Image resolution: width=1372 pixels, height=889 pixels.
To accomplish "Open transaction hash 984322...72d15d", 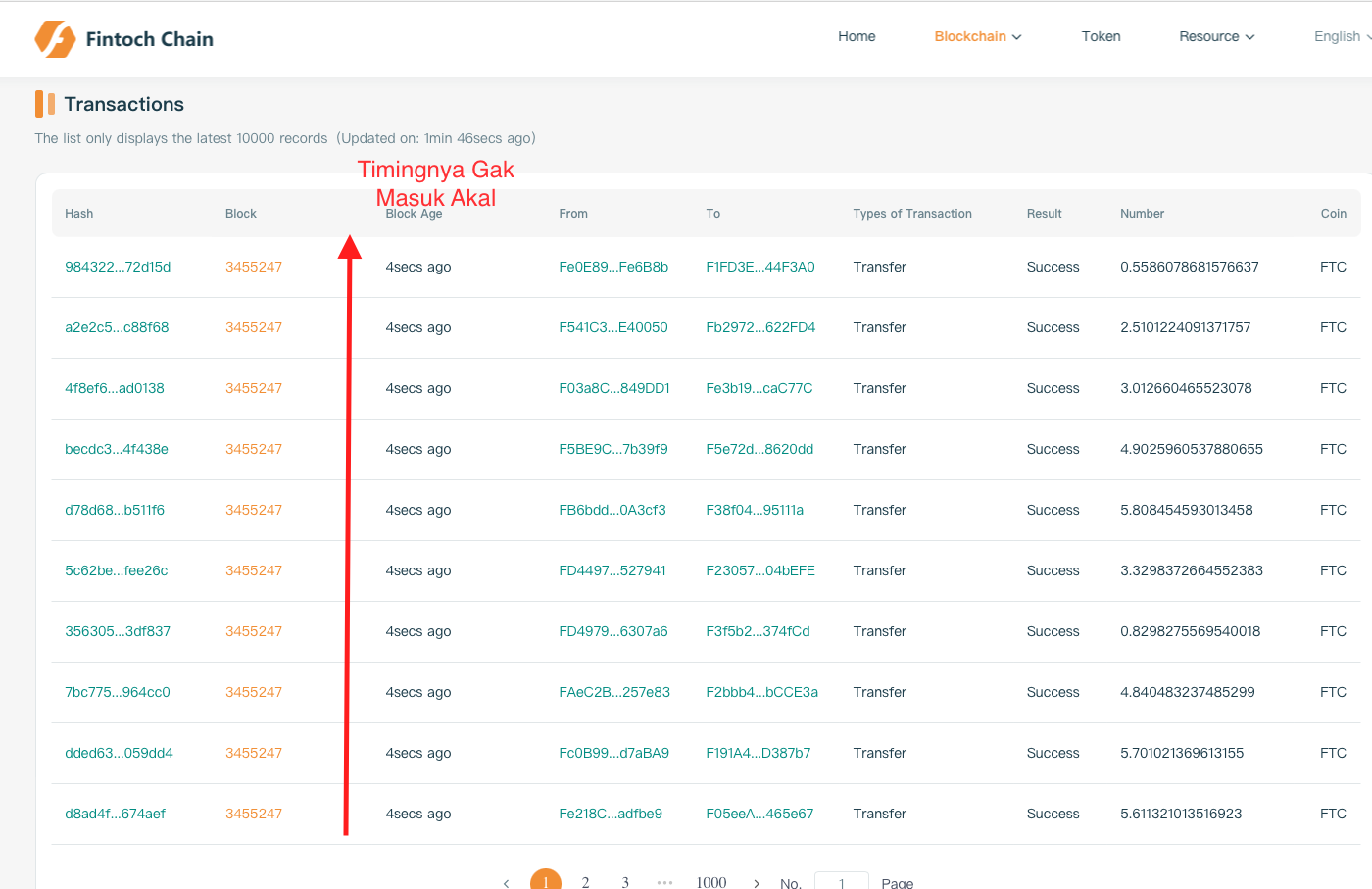I will (118, 267).
